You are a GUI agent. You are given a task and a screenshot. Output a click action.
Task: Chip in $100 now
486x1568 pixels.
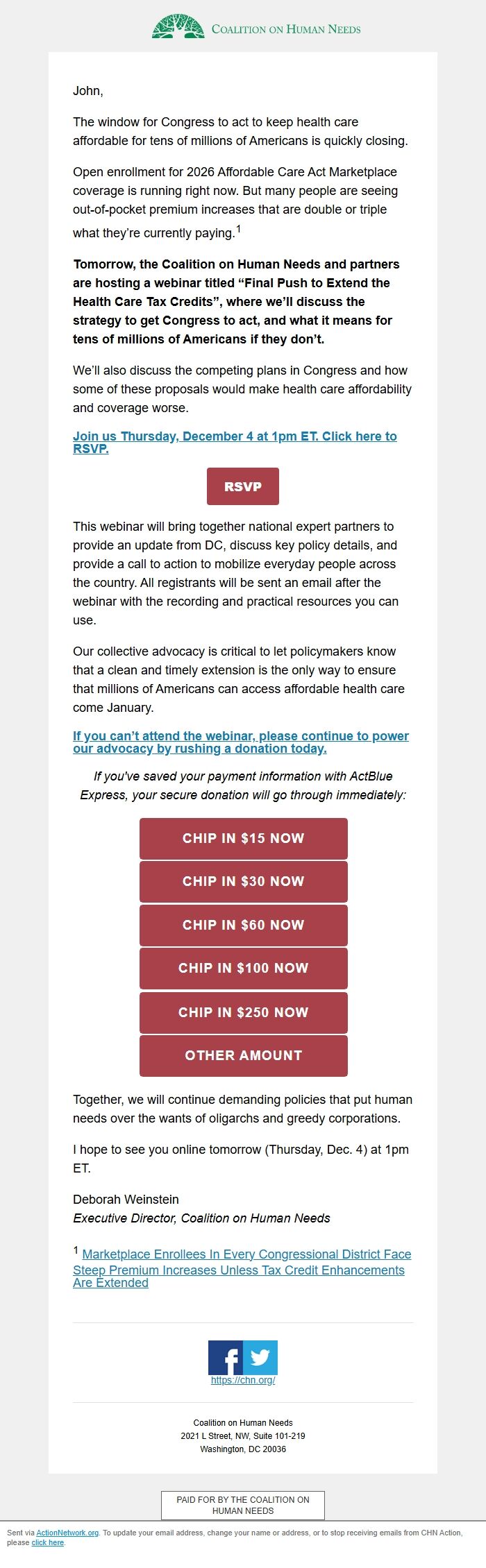pyautogui.click(x=242, y=969)
